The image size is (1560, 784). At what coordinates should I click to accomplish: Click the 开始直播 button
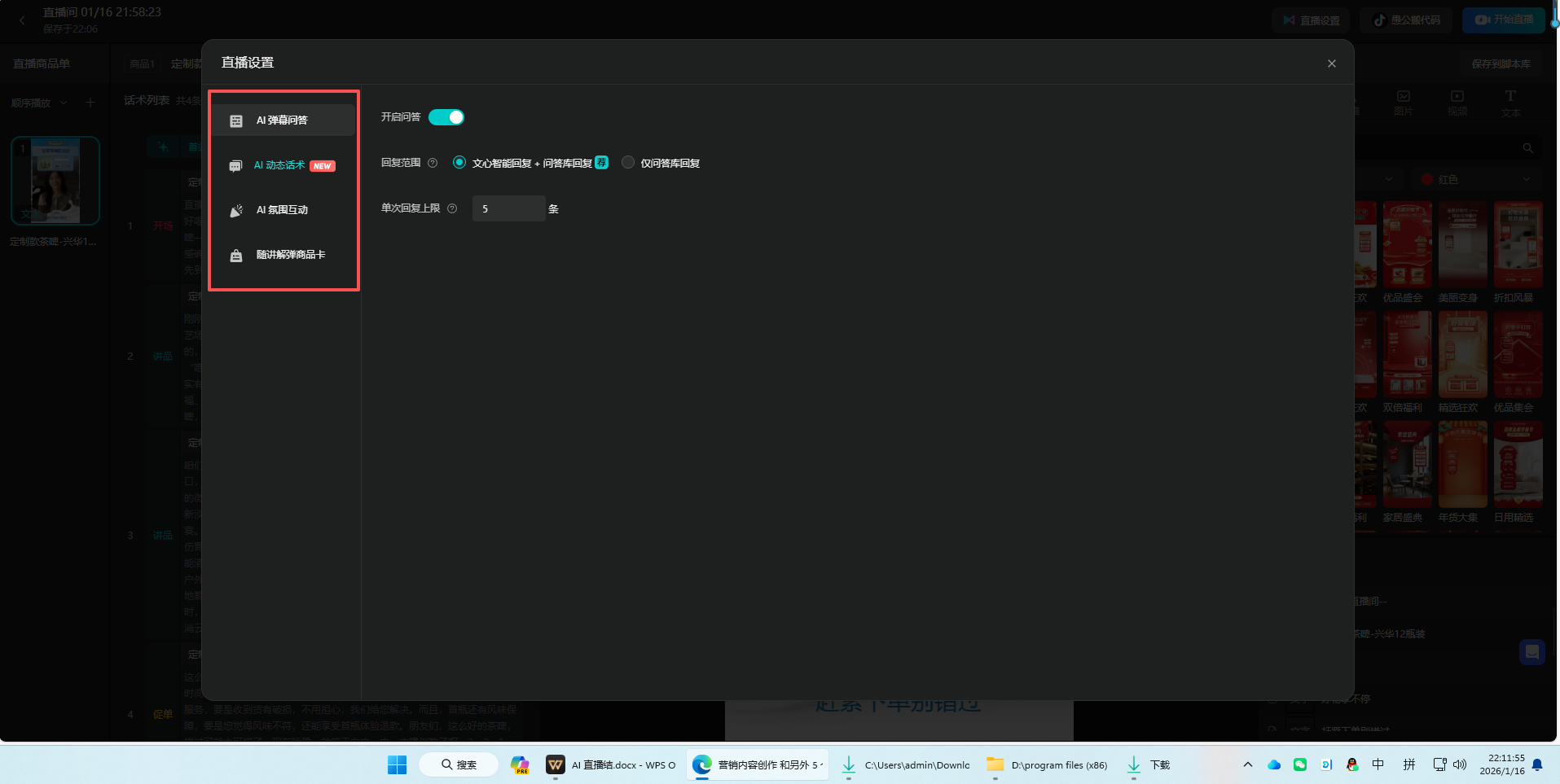[1504, 20]
